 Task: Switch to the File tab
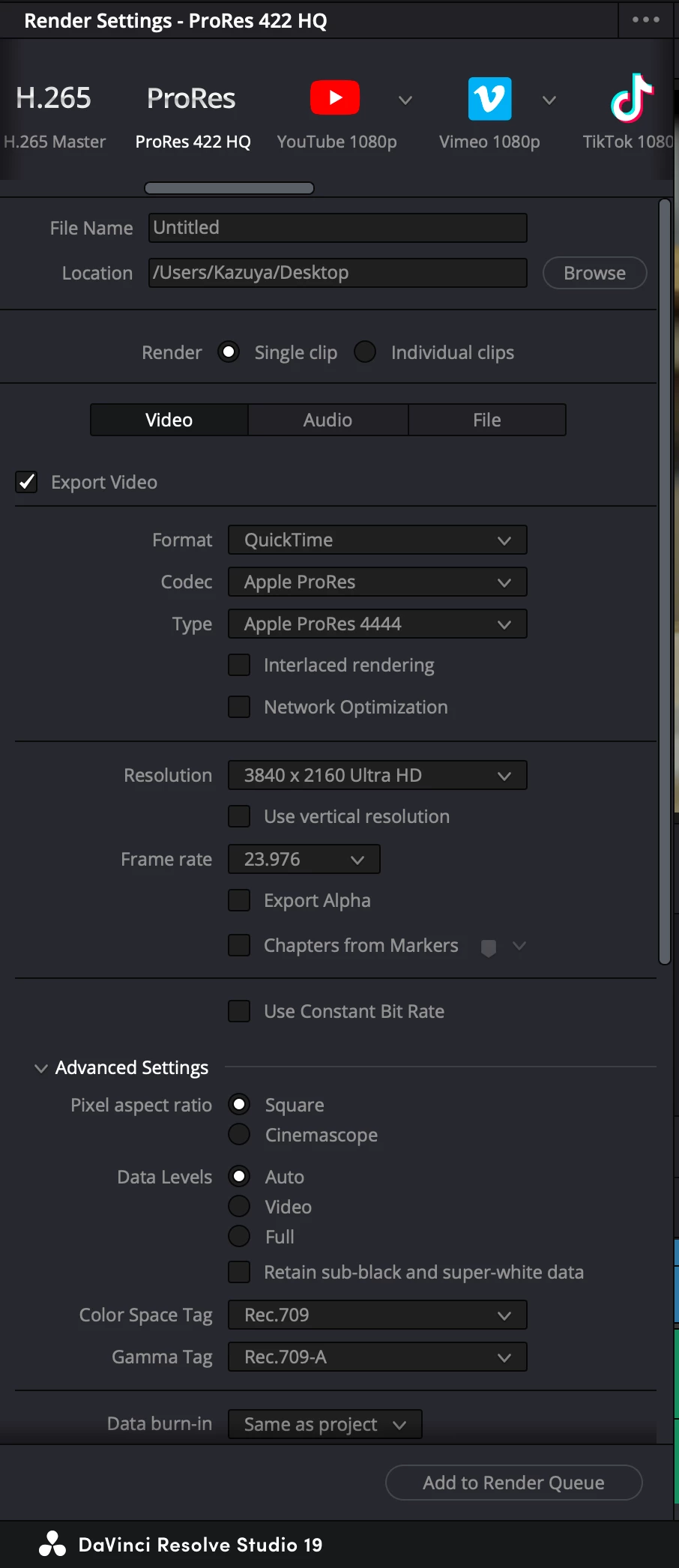[x=486, y=420]
